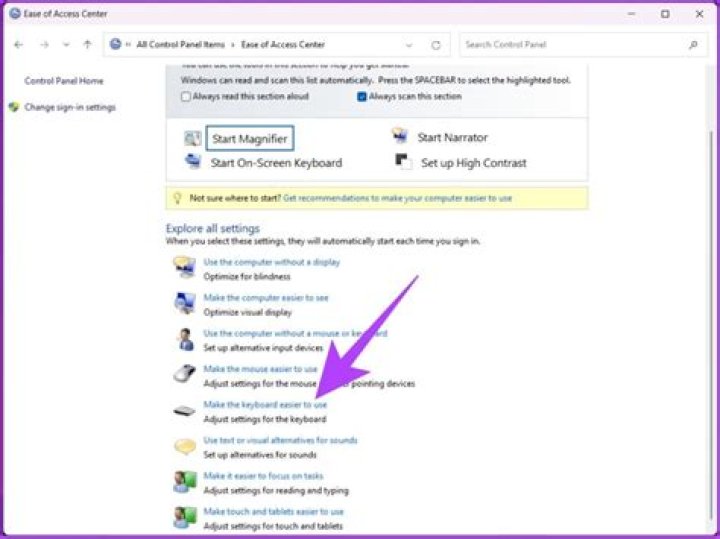
Task: Open Use text or visual alternatives for sounds
Action: (280, 440)
